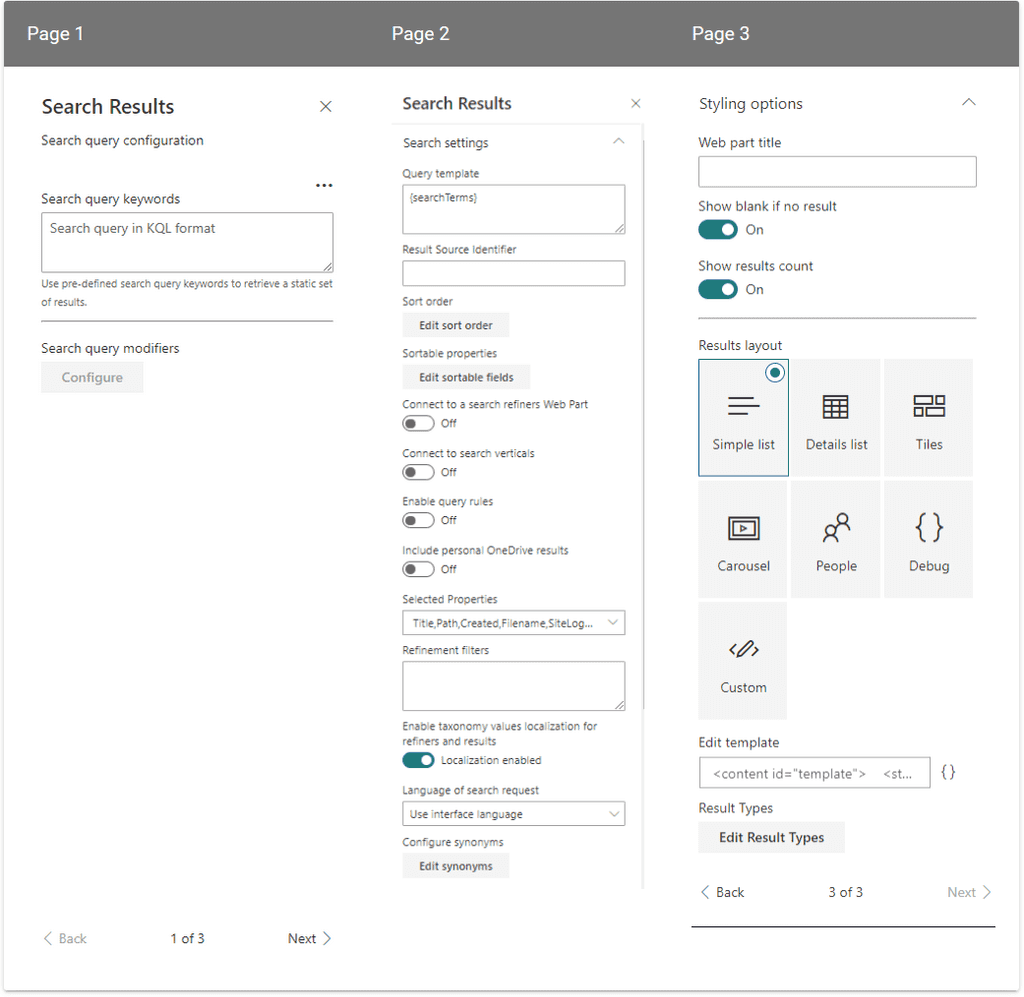Open the three-dot menu above search keywords
1024x997 pixels.
click(x=324, y=185)
